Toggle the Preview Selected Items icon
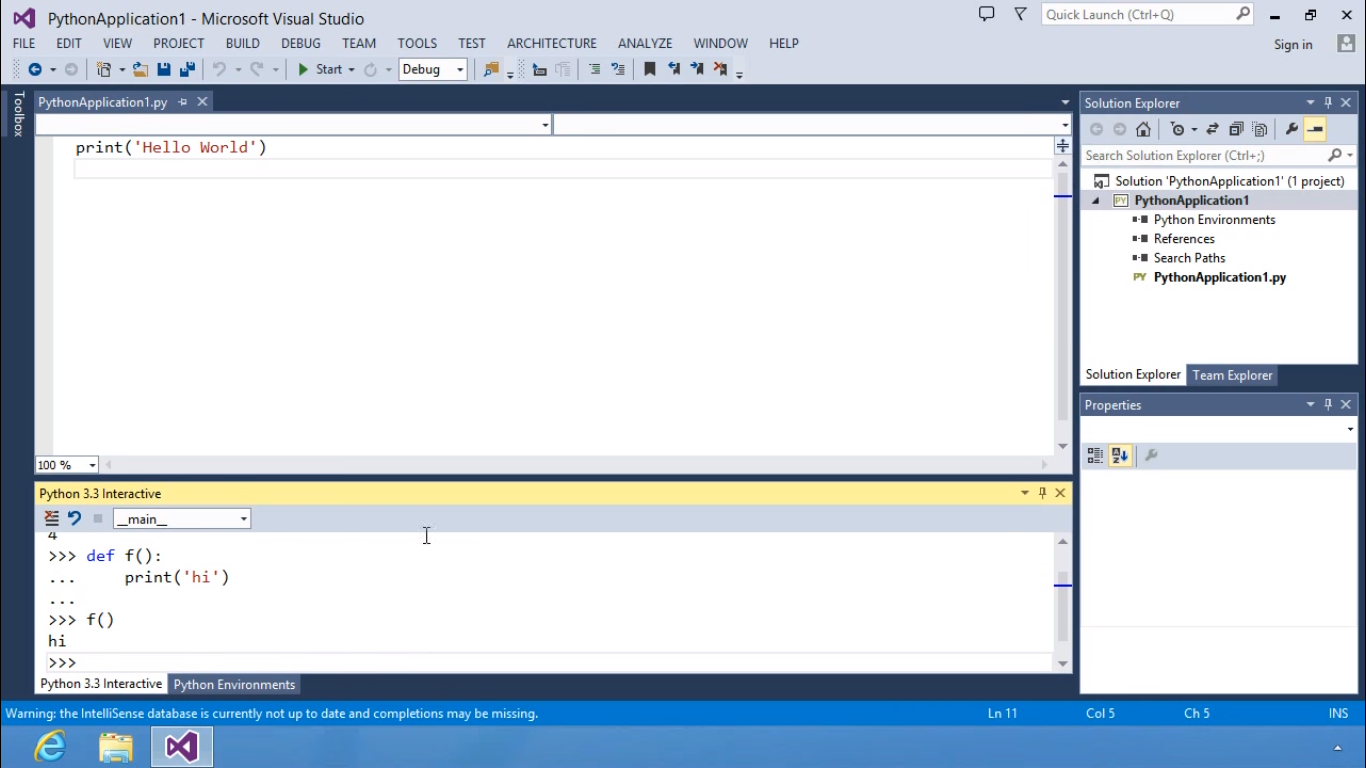The width and height of the screenshot is (1366, 768). point(1315,129)
